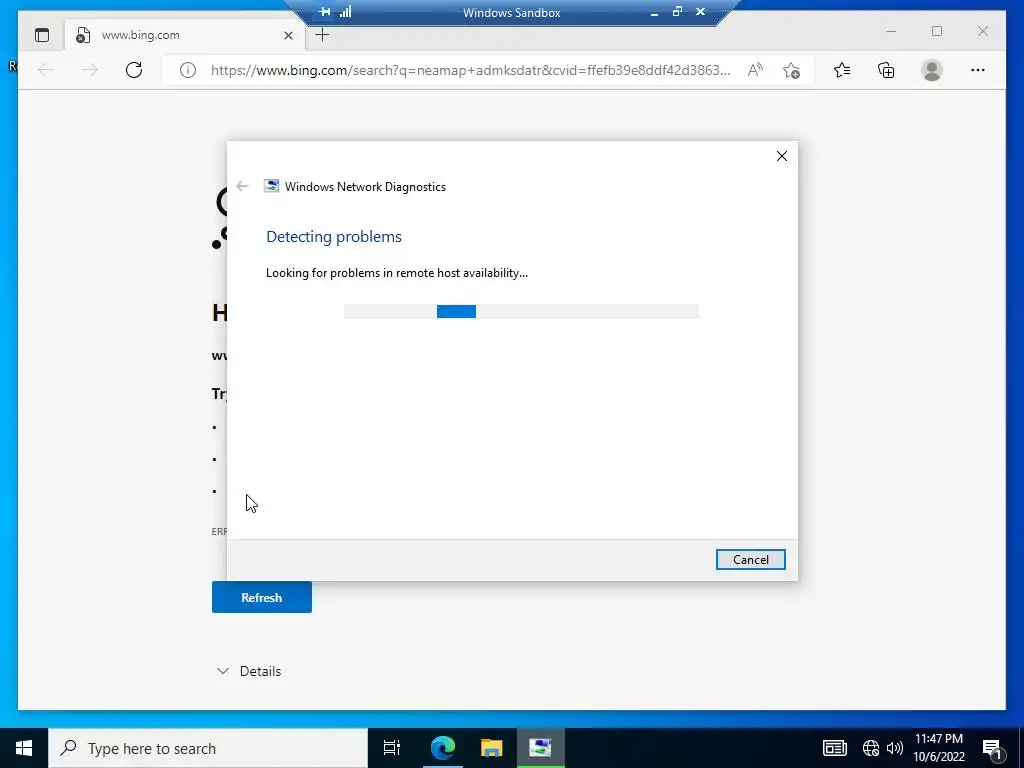
Task: Click the Windows Network Diagnostics title icon
Action: (x=271, y=186)
